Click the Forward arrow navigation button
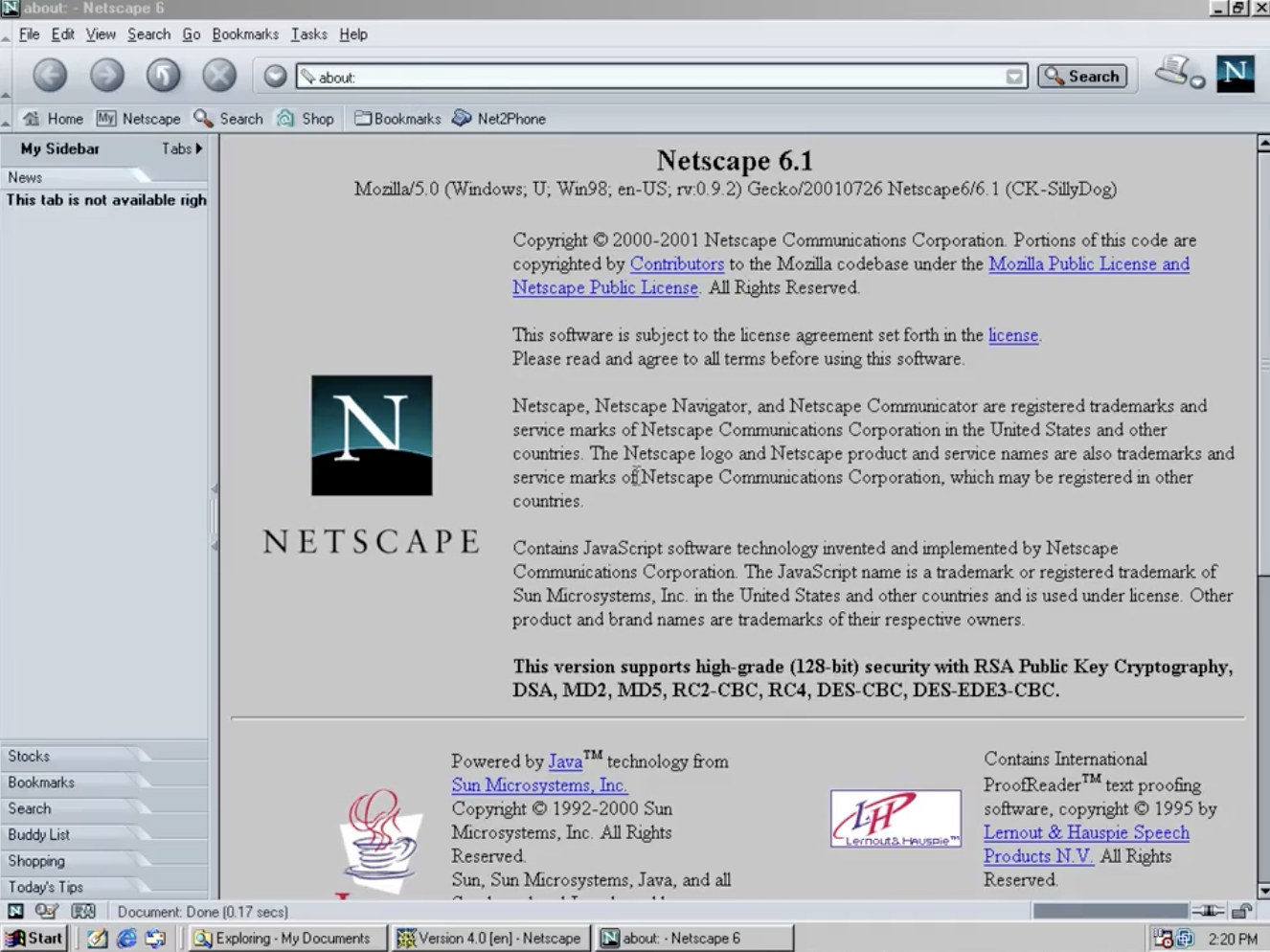This screenshot has width=1270, height=952. [106, 75]
